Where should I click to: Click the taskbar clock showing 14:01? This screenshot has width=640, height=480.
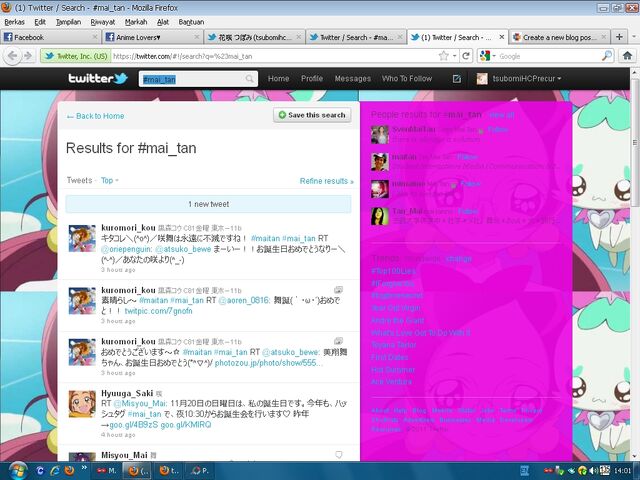click(622, 471)
